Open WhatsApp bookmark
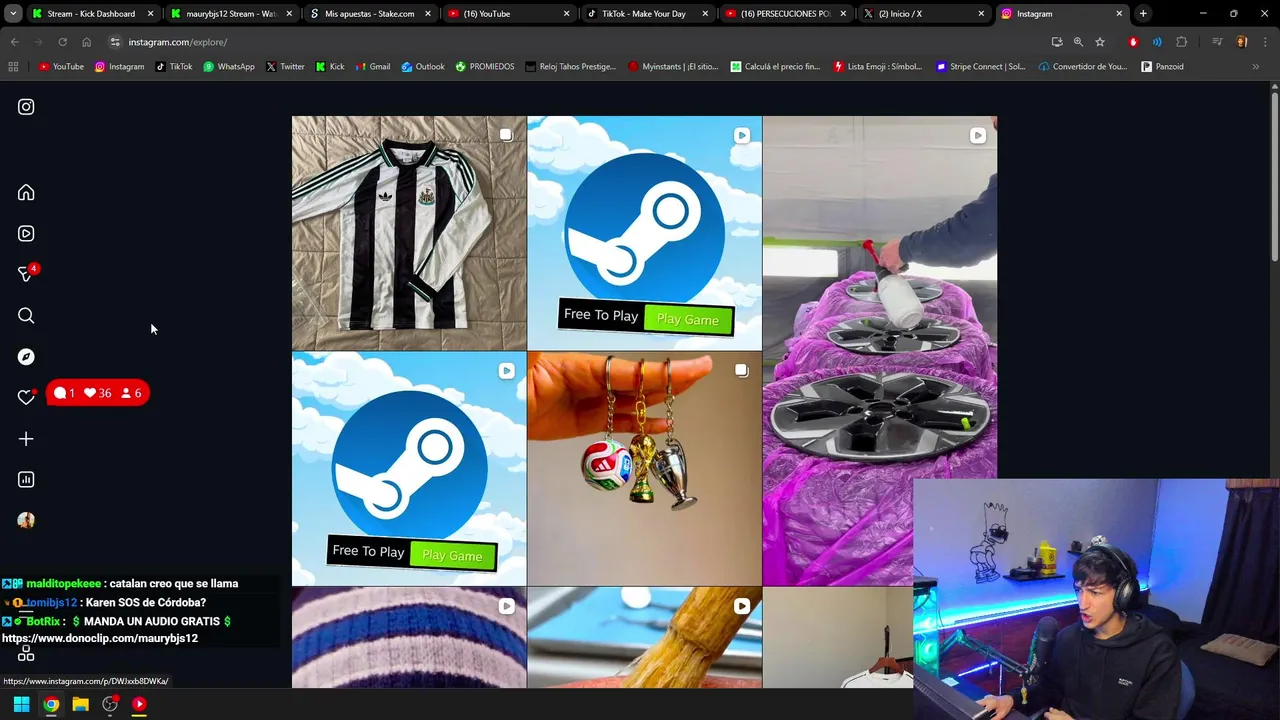The width and height of the screenshot is (1280, 720). coord(228,67)
